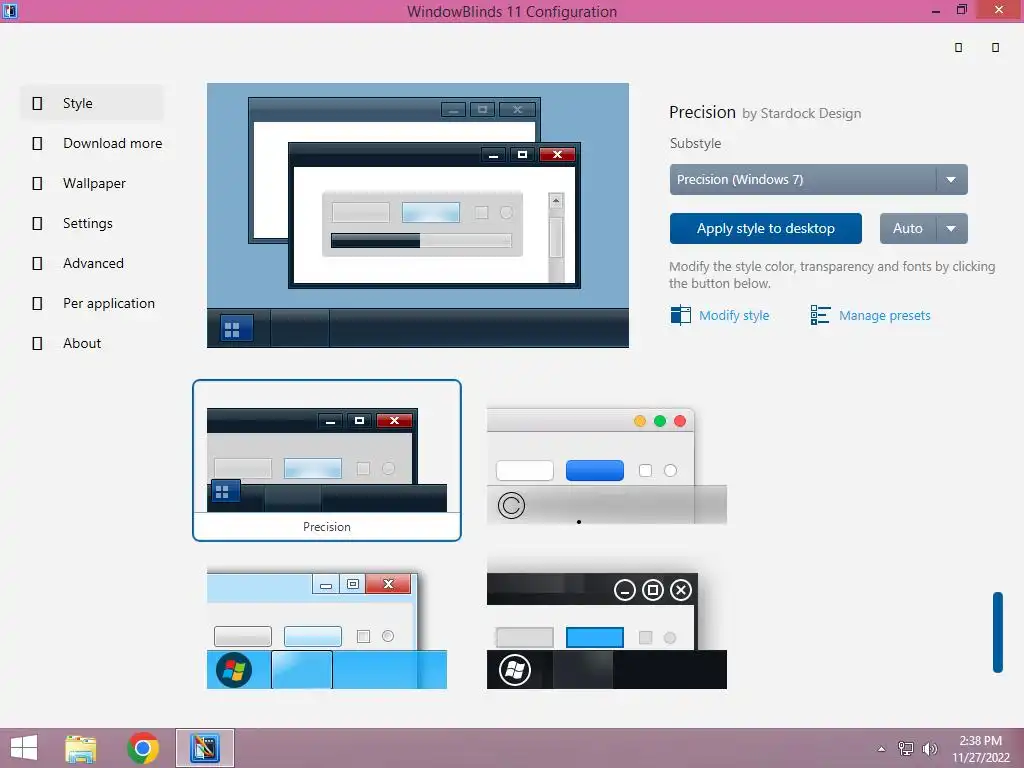1024x768 pixels.
Task: Open the Manage presets link
Action: (x=884, y=315)
